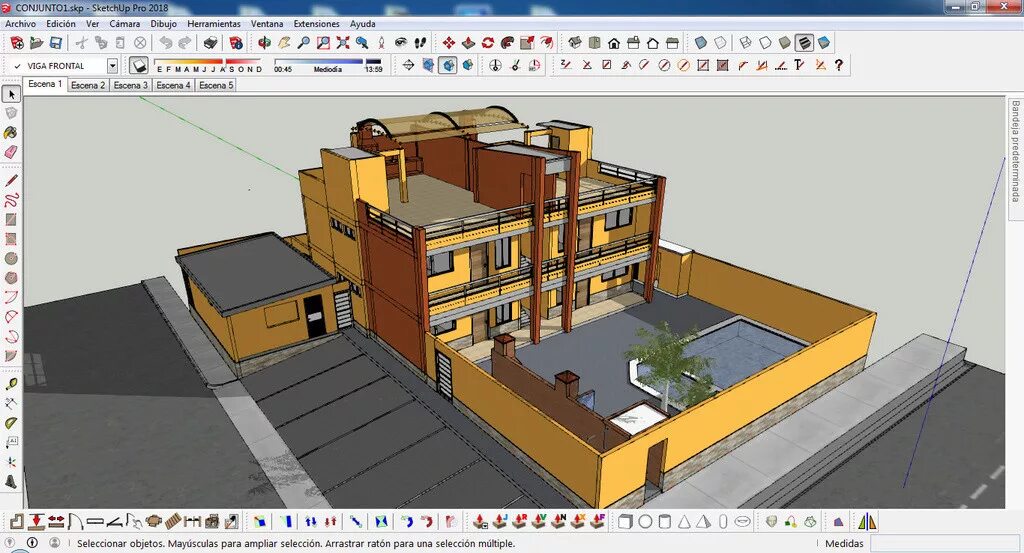Cut selection with scissors icon
Image resolution: width=1024 pixels, height=553 pixels.
point(81,43)
